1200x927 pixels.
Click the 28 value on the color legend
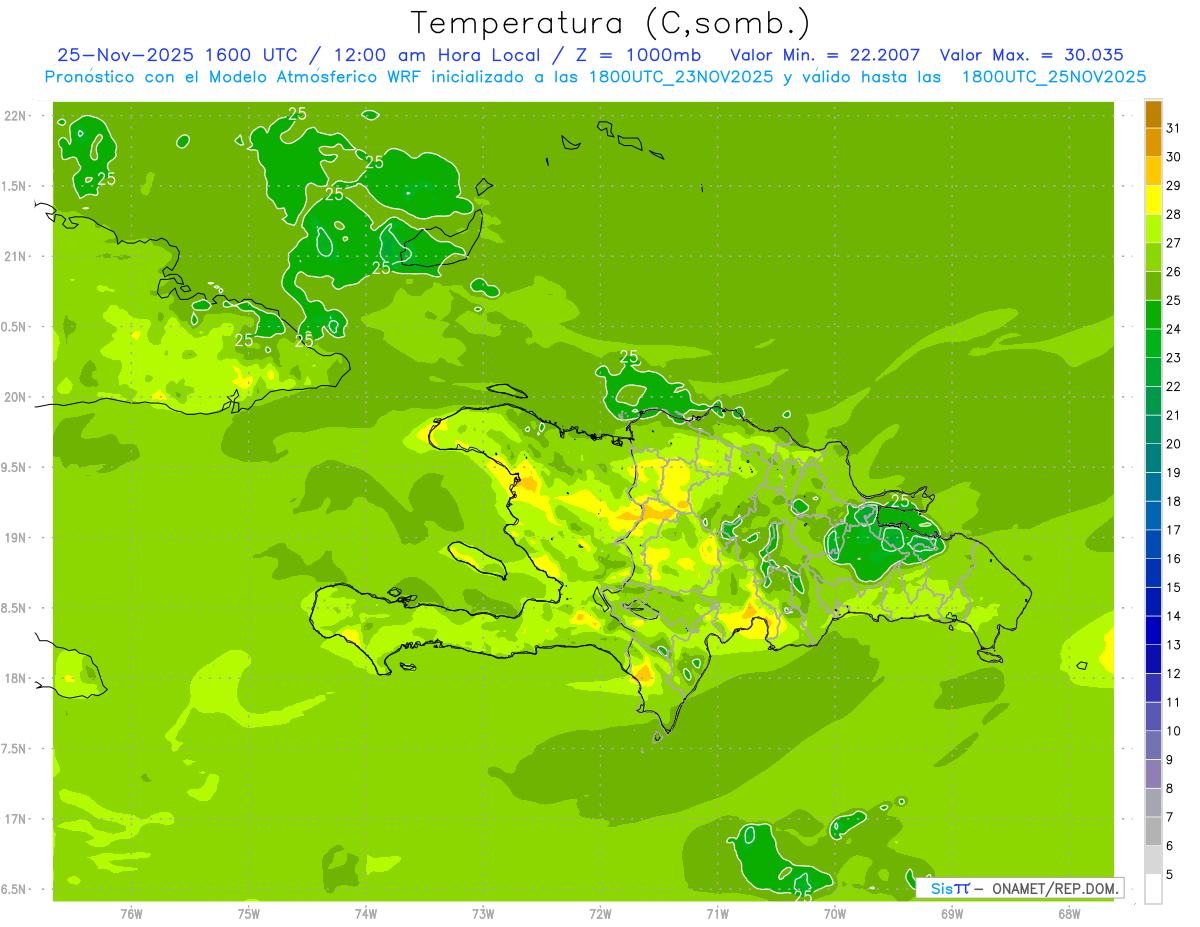(1173, 214)
